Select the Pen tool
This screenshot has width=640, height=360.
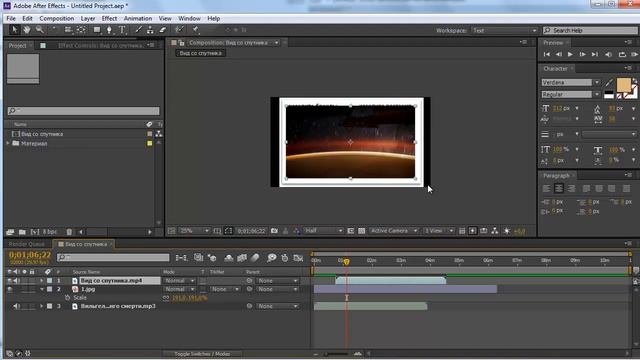109,29
